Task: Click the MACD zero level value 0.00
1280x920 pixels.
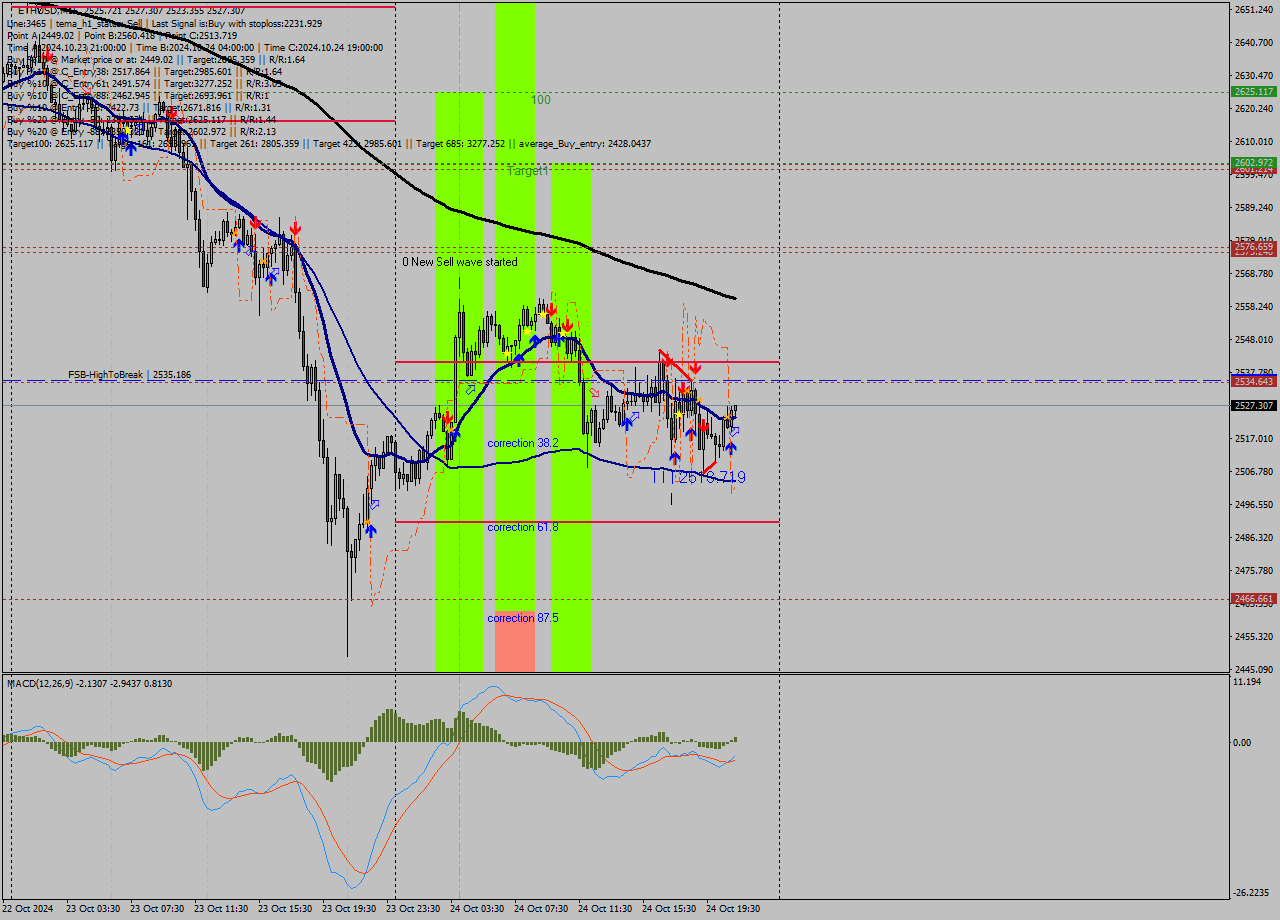Action: pyautogui.click(x=1244, y=742)
